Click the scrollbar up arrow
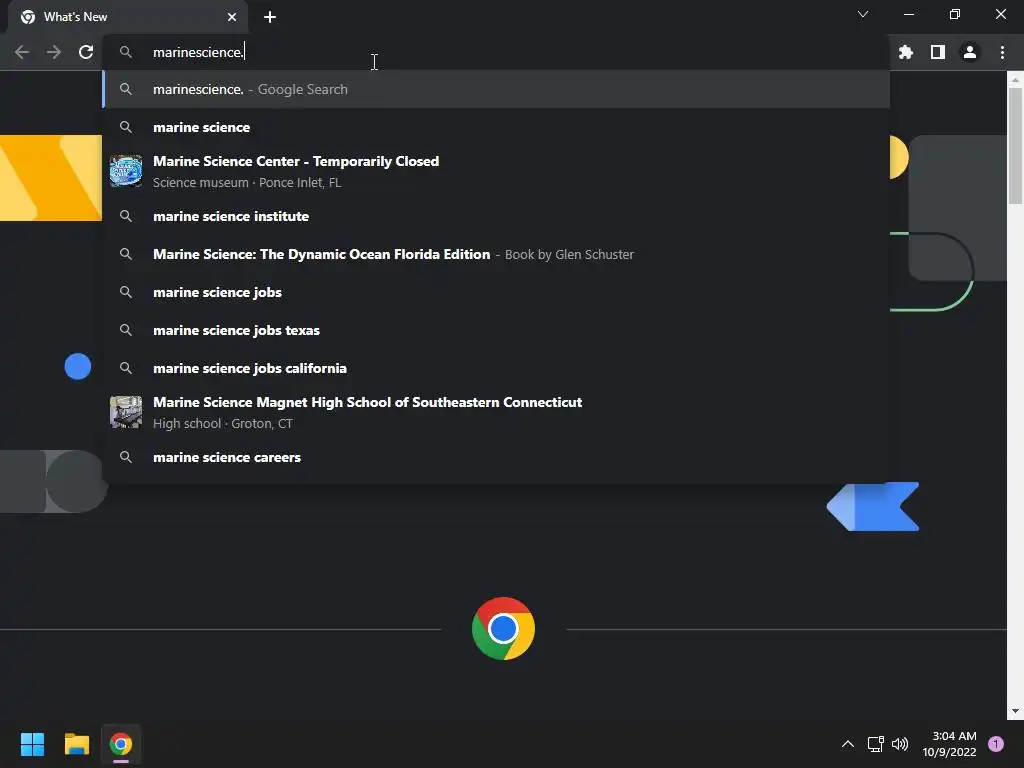This screenshot has height=768, width=1024. pyautogui.click(x=1015, y=79)
